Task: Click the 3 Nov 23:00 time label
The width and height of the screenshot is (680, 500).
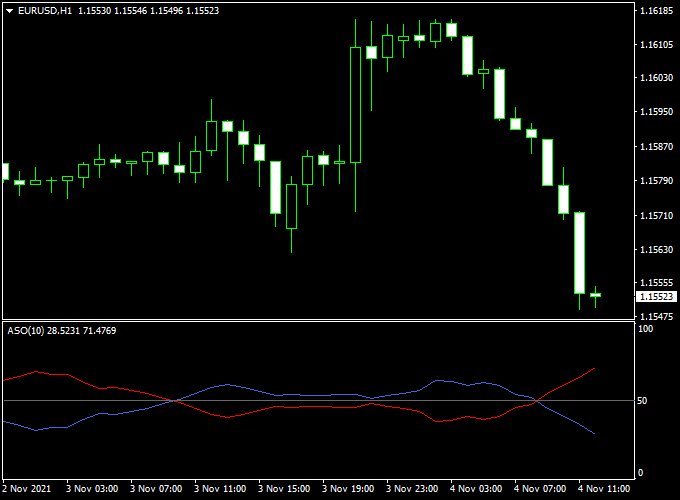Action: pyautogui.click(x=412, y=489)
